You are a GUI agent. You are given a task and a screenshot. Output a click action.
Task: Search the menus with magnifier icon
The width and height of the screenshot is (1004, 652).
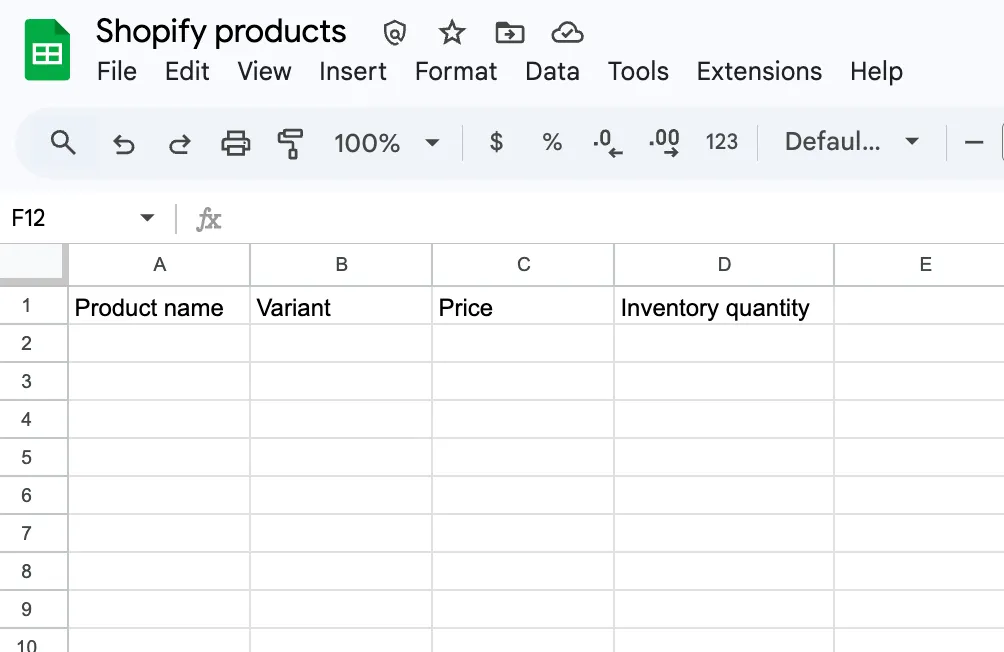coord(63,142)
